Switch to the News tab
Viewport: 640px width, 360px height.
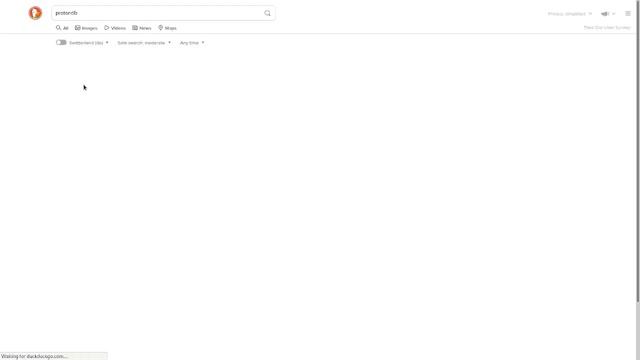(x=142, y=28)
